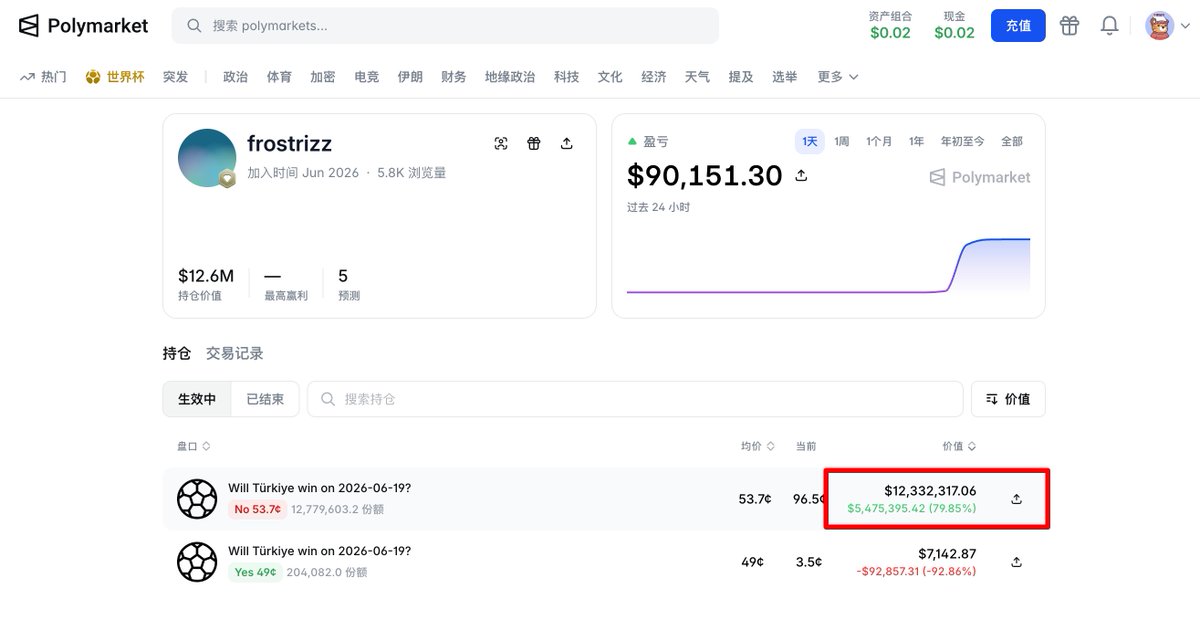1200x620 pixels.
Task: Open the user avatar menu in header
Action: tap(1167, 26)
